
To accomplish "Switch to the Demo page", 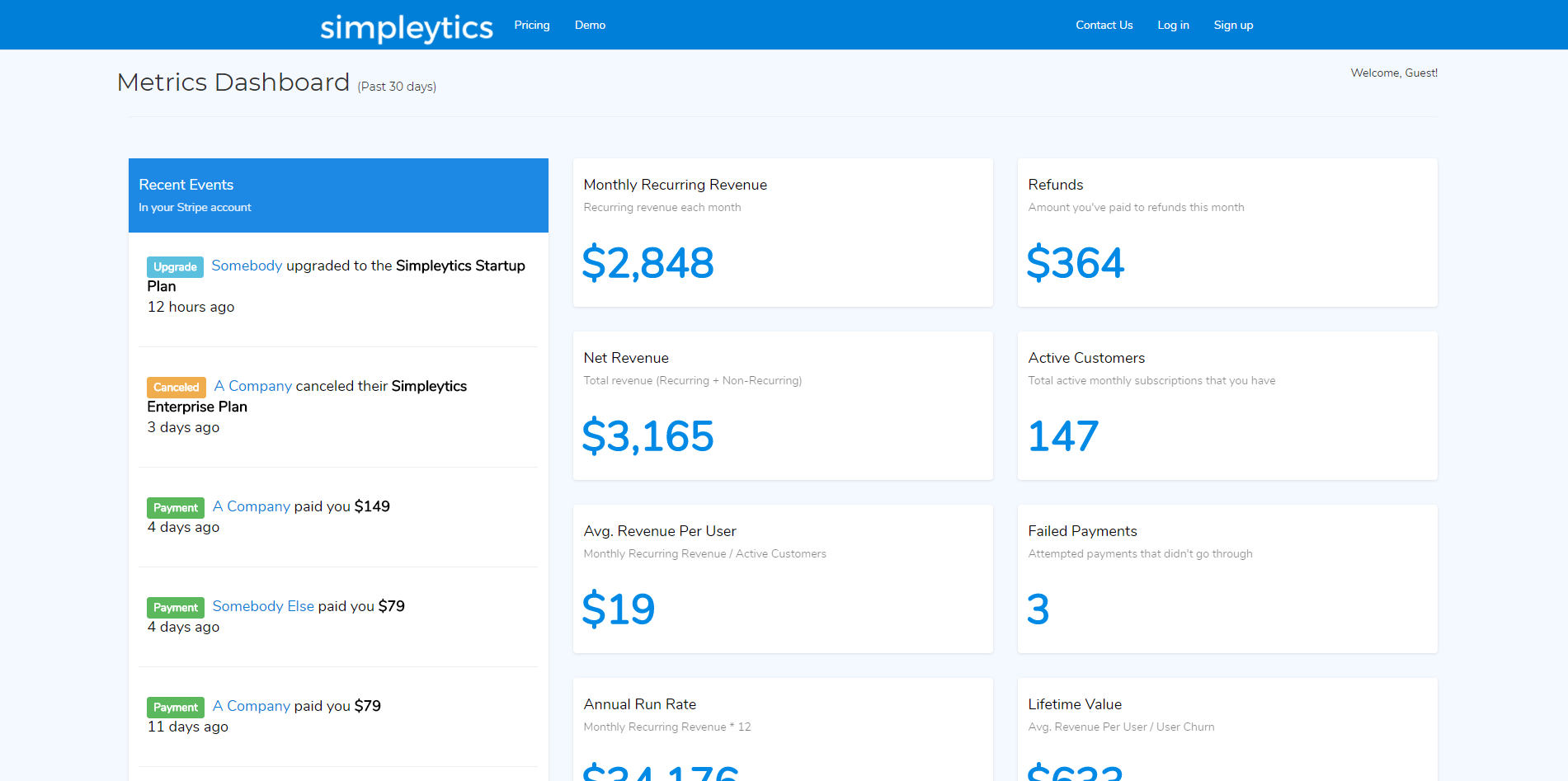I will pyautogui.click(x=590, y=25).
